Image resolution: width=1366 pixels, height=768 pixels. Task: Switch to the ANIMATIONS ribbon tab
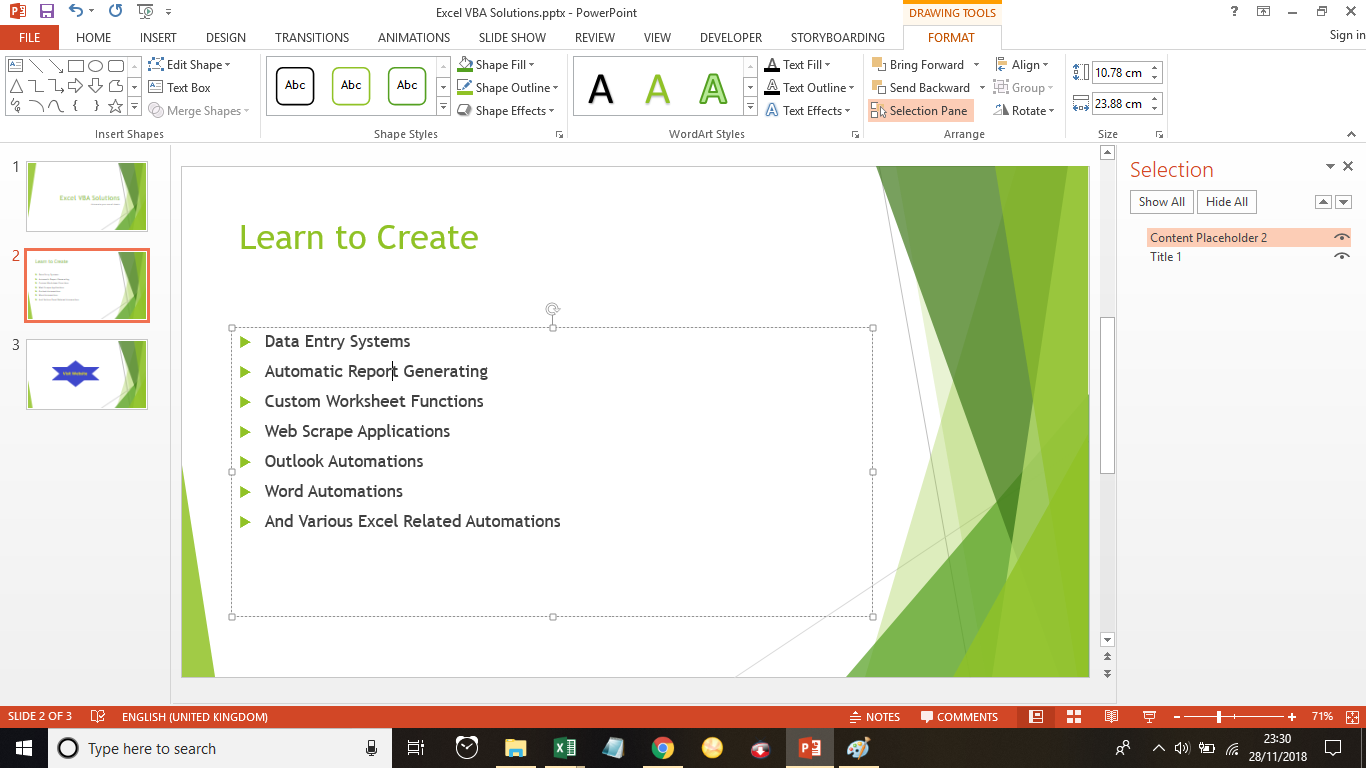click(x=413, y=37)
